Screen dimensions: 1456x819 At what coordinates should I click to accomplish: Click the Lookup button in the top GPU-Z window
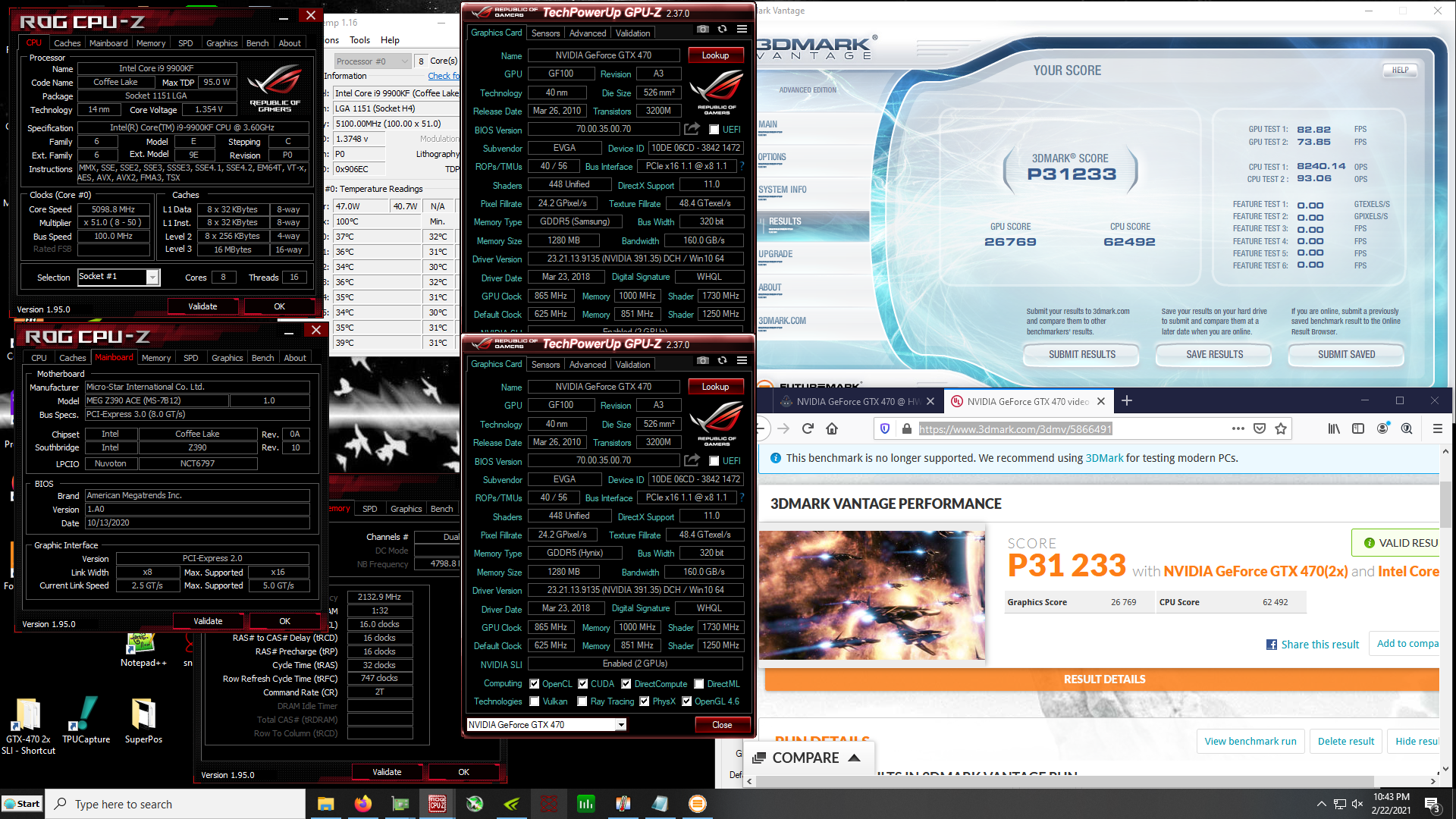(x=715, y=55)
